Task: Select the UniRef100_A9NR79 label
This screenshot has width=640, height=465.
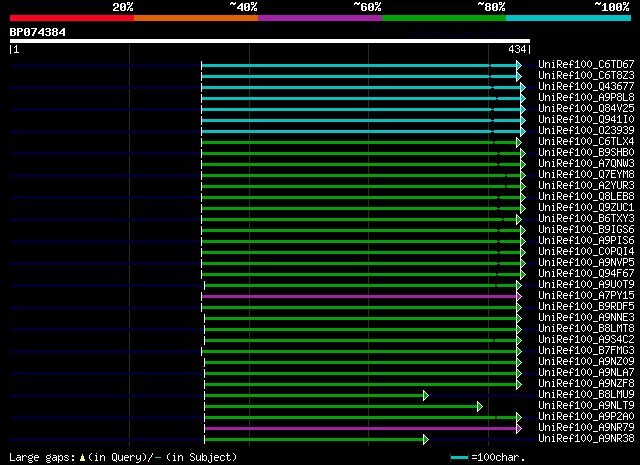Action: [x=586, y=428]
